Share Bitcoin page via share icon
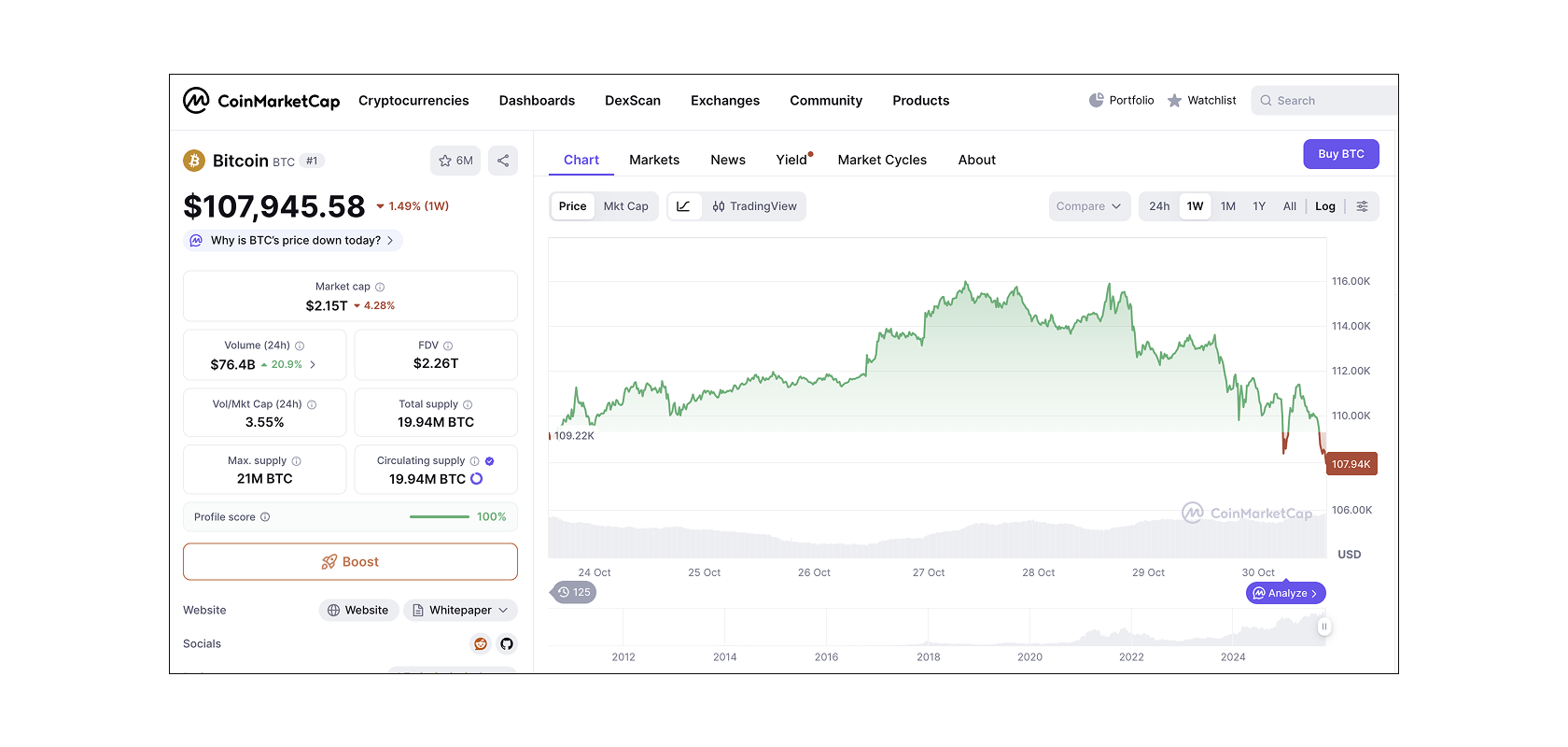 (x=503, y=161)
